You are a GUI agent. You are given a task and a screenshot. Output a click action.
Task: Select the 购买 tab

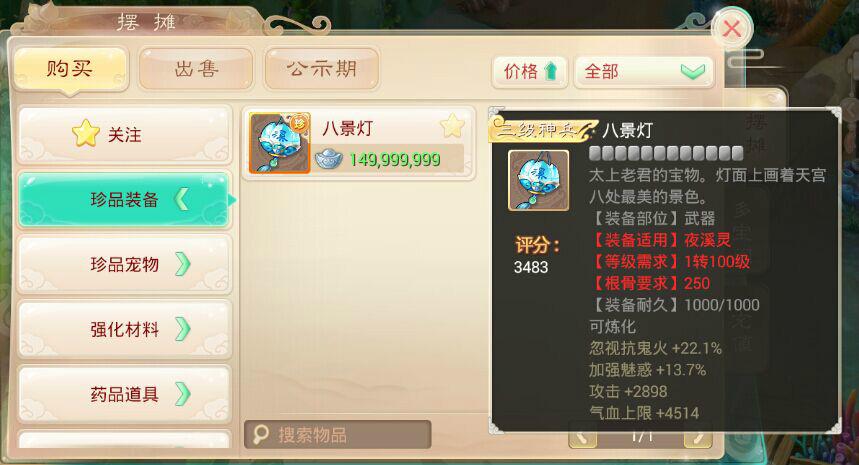point(70,69)
